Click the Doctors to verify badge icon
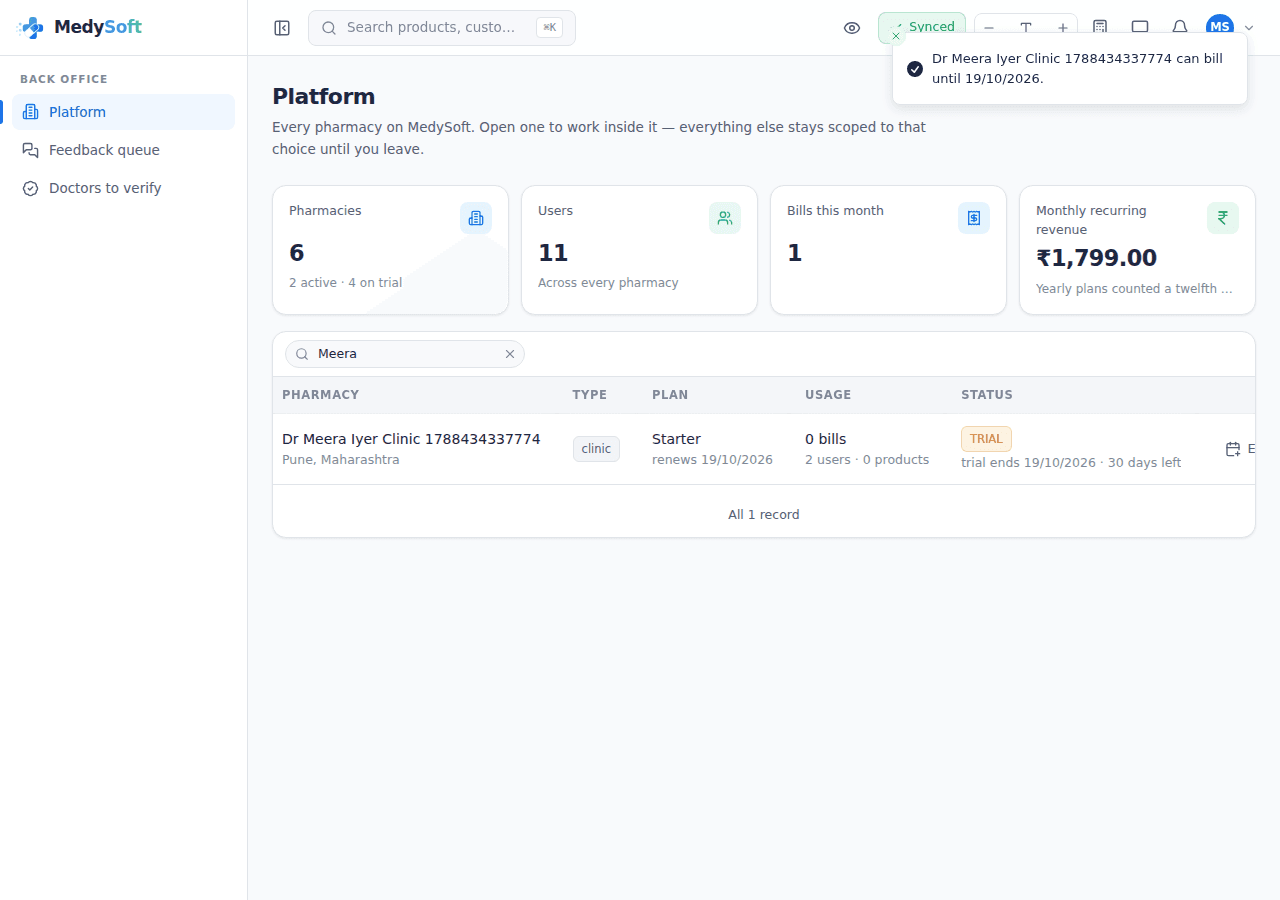The width and height of the screenshot is (1280, 900). (x=30, y=188)
